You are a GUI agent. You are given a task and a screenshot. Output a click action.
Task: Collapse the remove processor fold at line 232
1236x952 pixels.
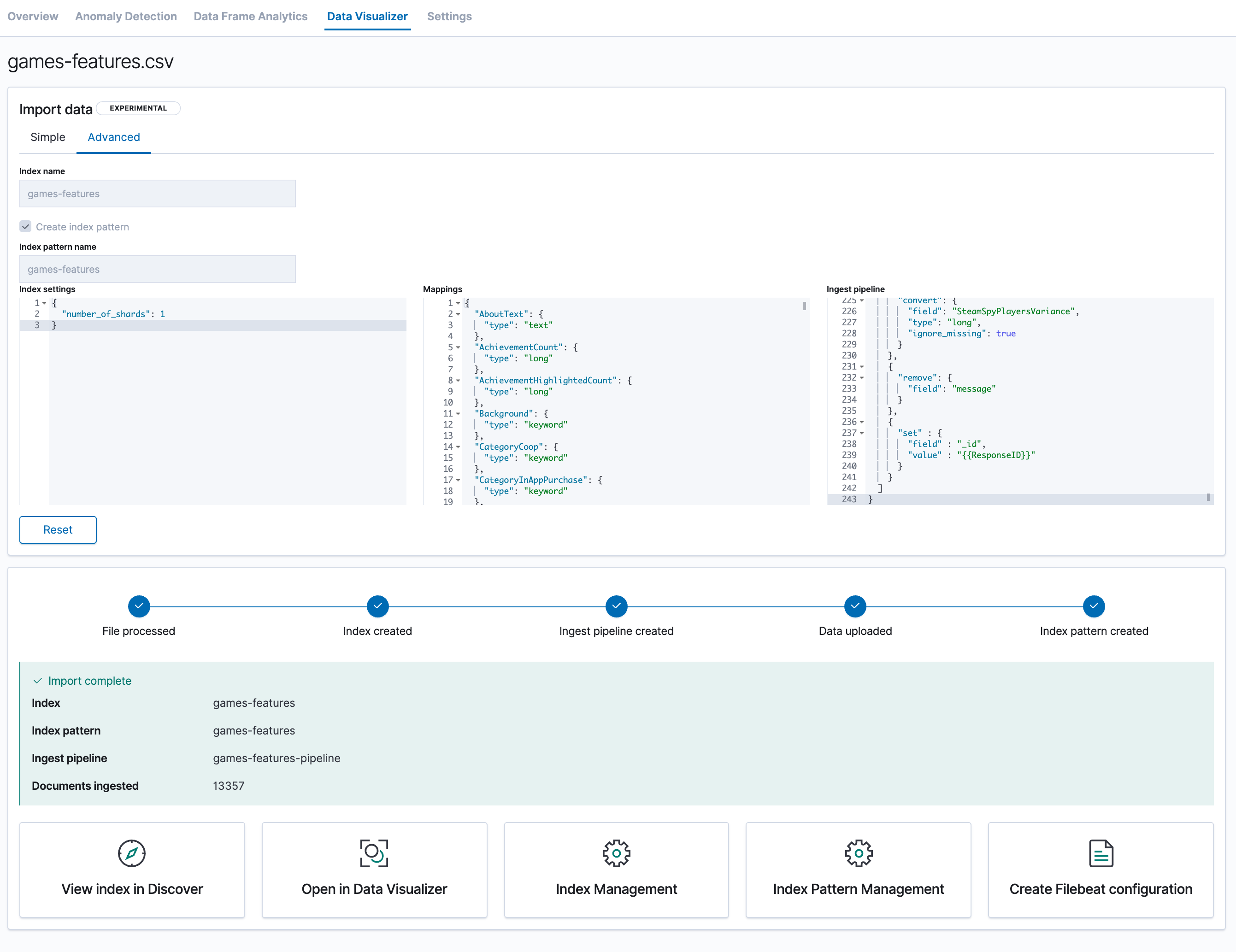tap(862, 378)
